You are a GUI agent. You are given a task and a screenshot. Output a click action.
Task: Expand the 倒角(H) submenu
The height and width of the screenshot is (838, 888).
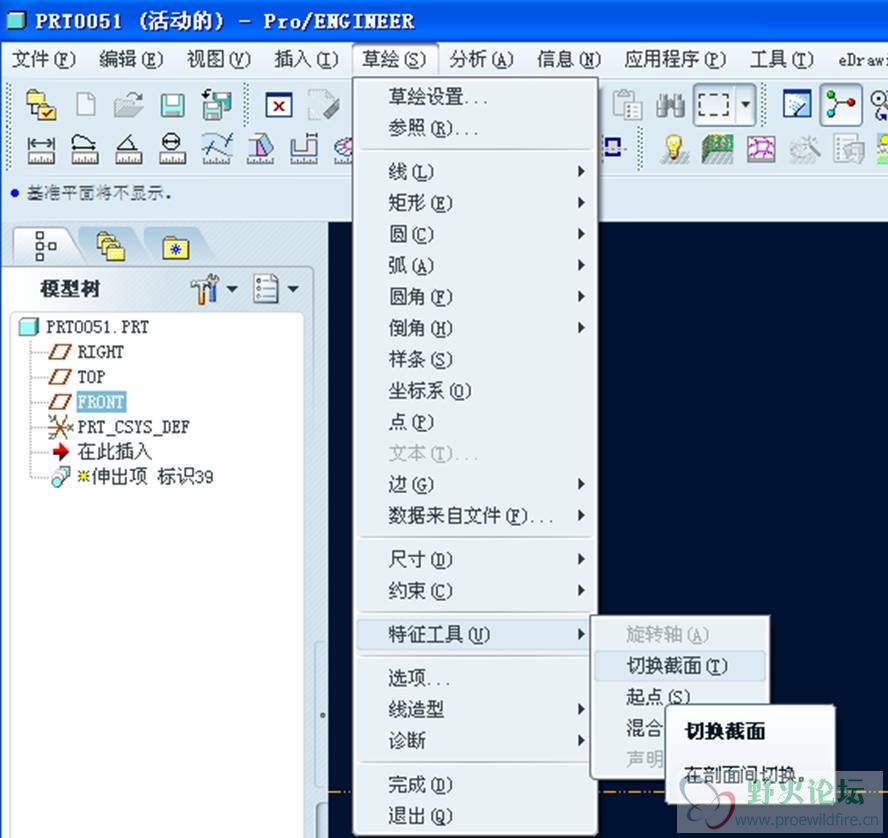(475, 327)
